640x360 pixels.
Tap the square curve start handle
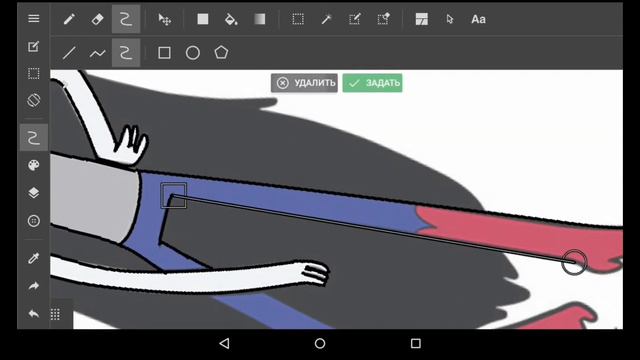[x=173, y=196]
